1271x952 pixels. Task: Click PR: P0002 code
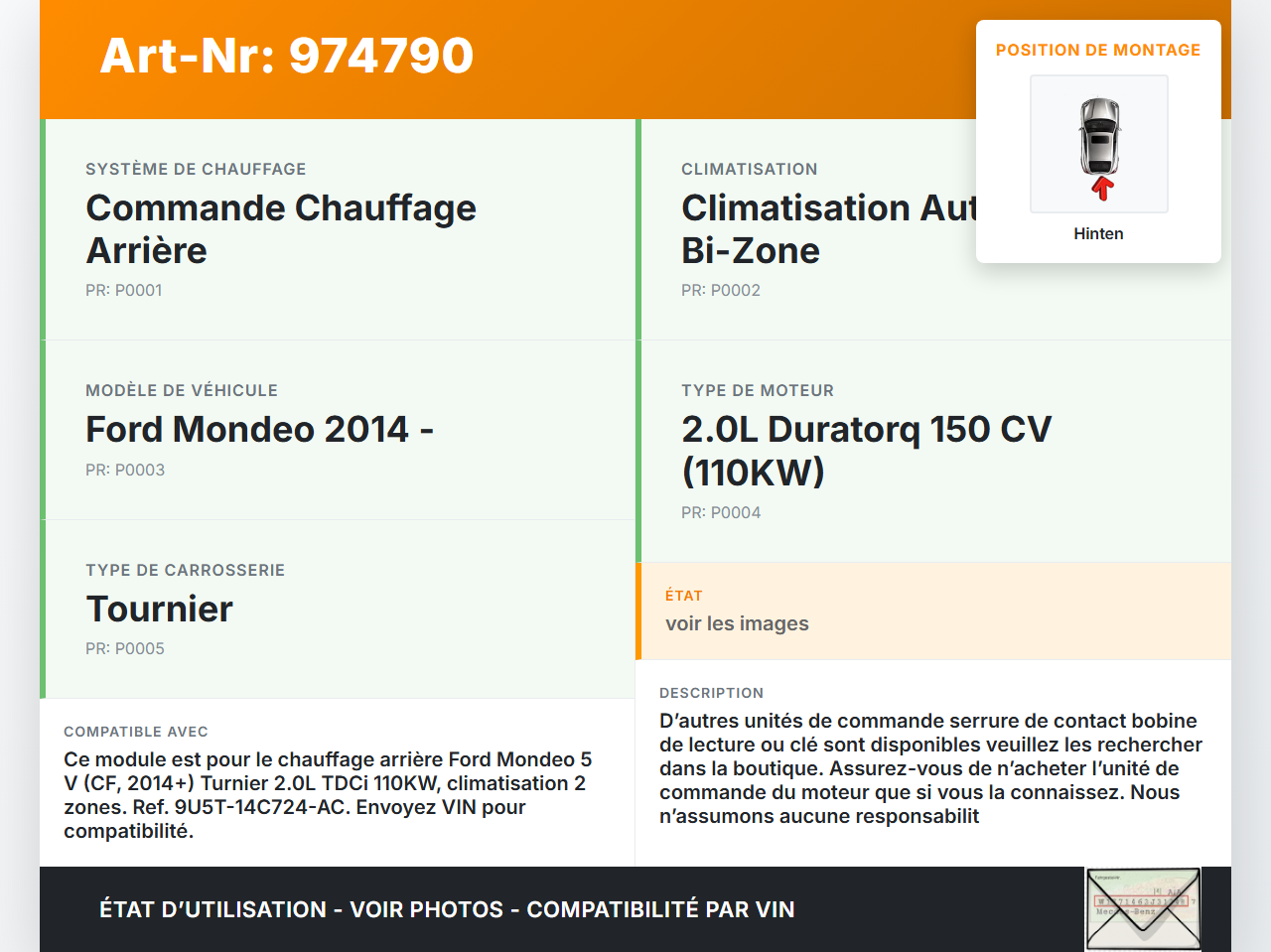pos(721,291)
